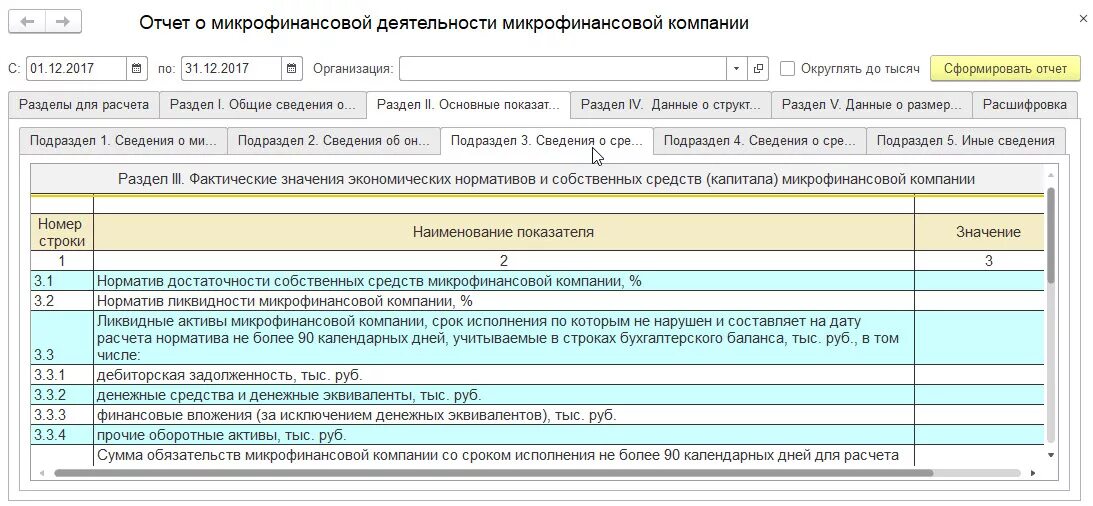
Task: Open Раздел I. Общие сведения tab
Action: (x=262, y=105)
